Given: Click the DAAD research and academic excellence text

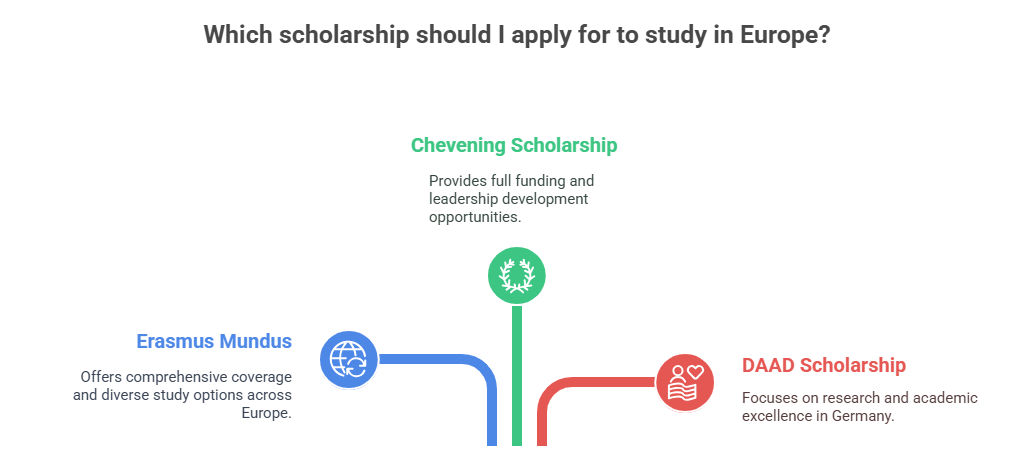Looking at the screenshot, I should 859,407.
